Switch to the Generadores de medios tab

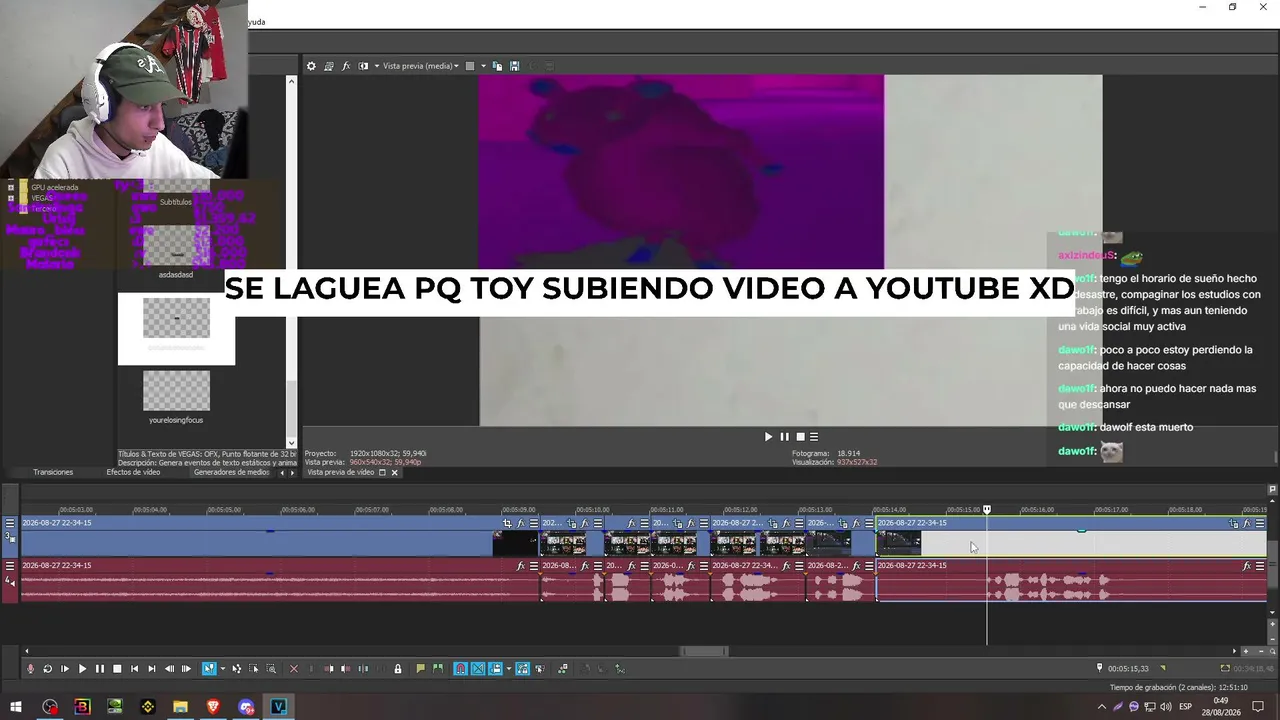tap(232, 472)
